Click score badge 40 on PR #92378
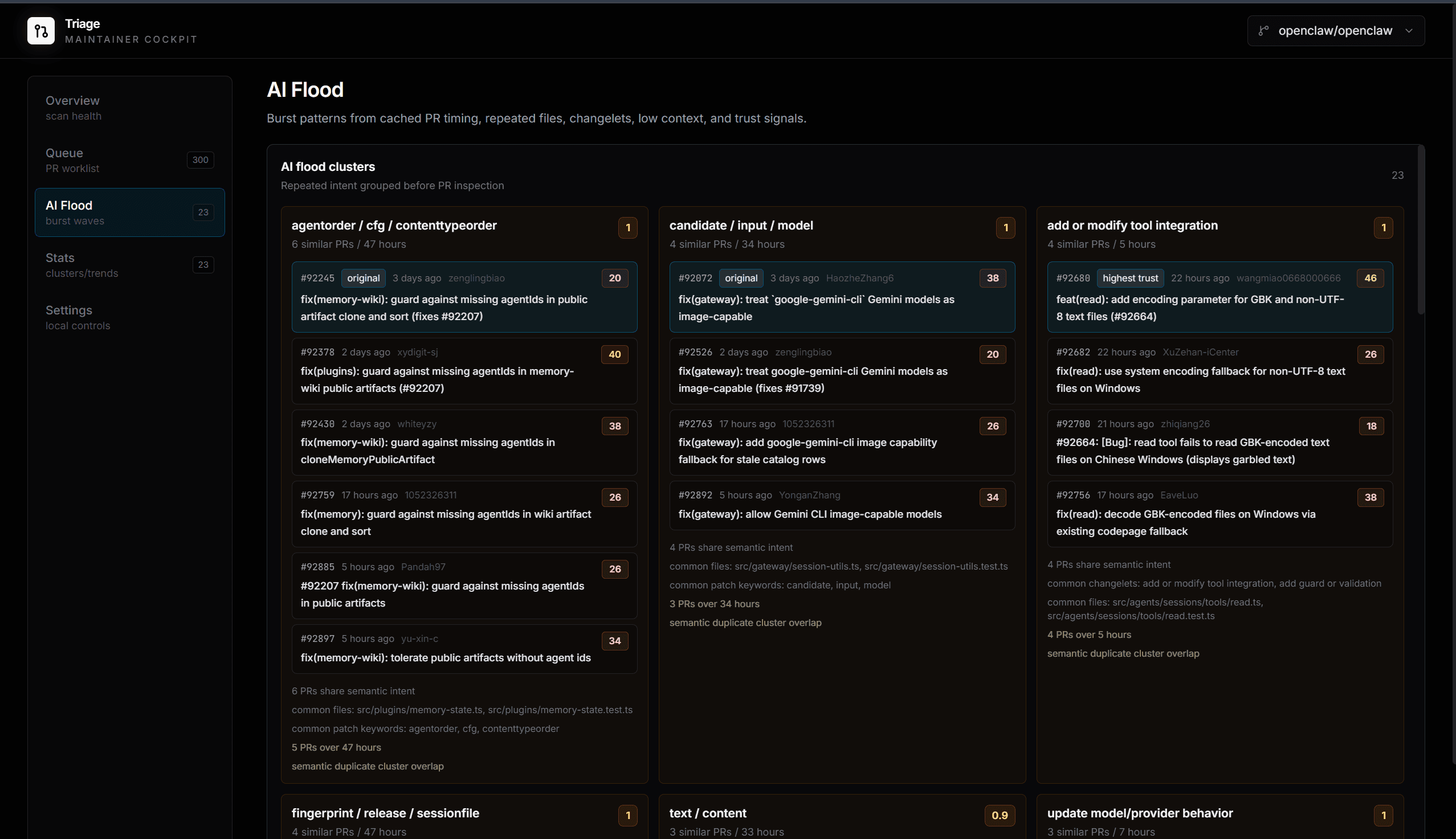The height and width of the screenshot is (839, 1456). coord(615,354)
